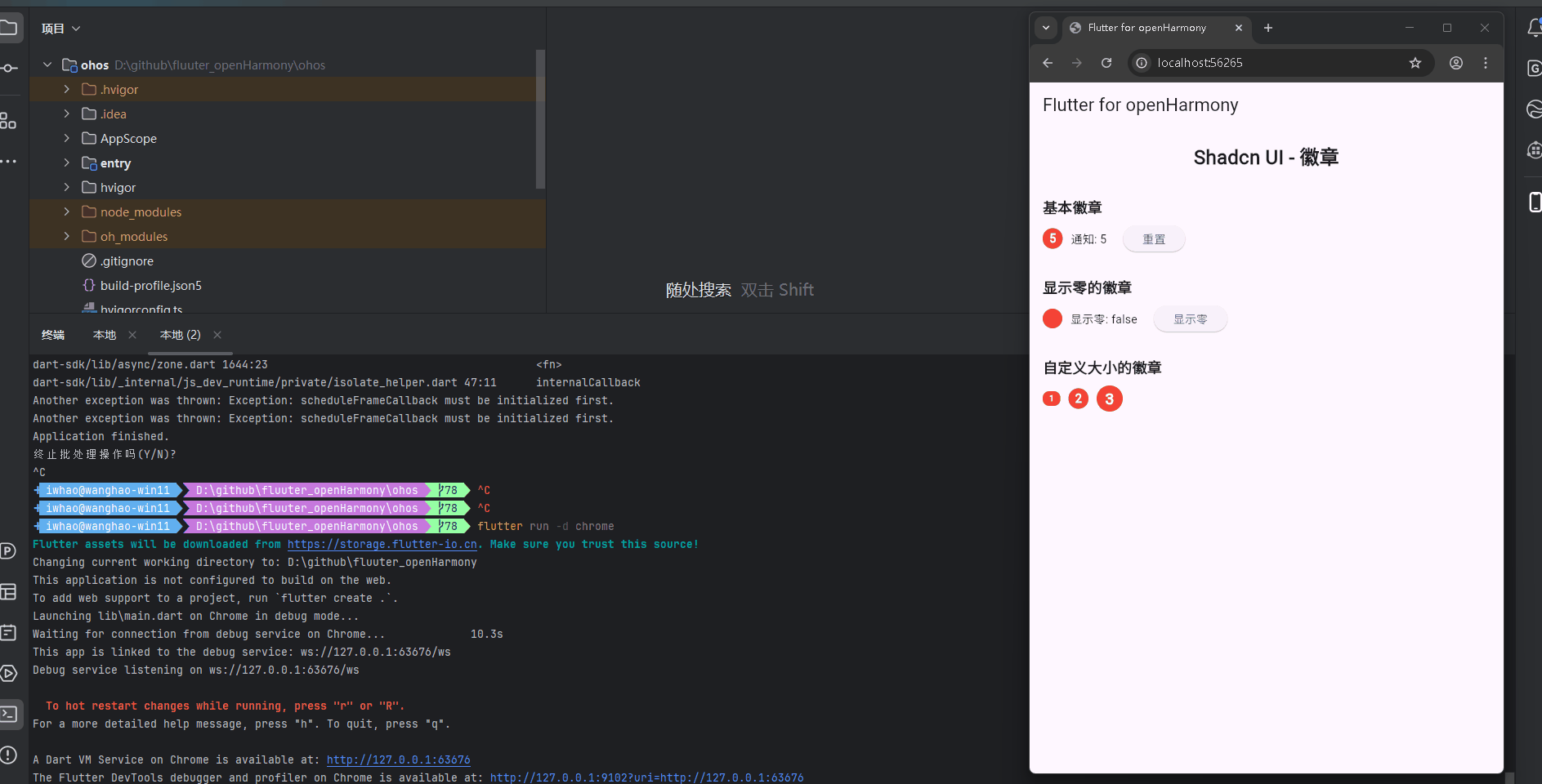
Task: Click the medium red badge numbered 2
Action: point(1079,399)
